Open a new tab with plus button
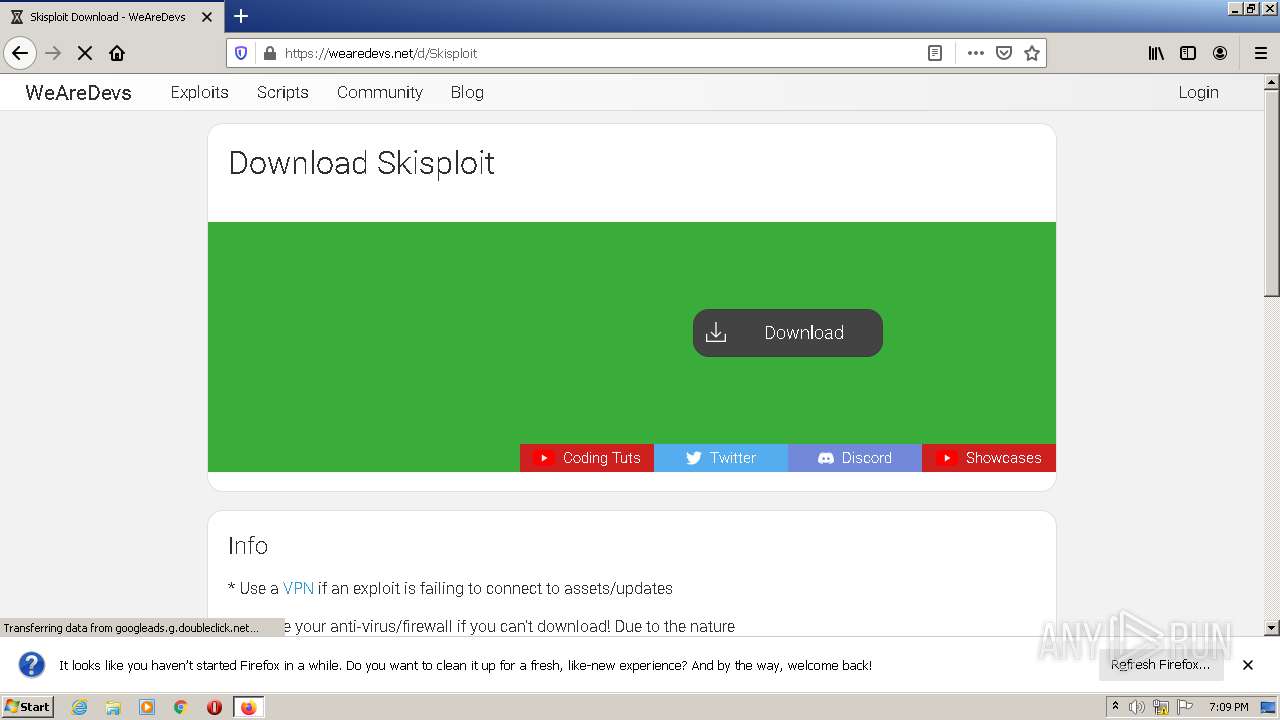The height and width of the screenshot is (720, 1280). point(241,16)
